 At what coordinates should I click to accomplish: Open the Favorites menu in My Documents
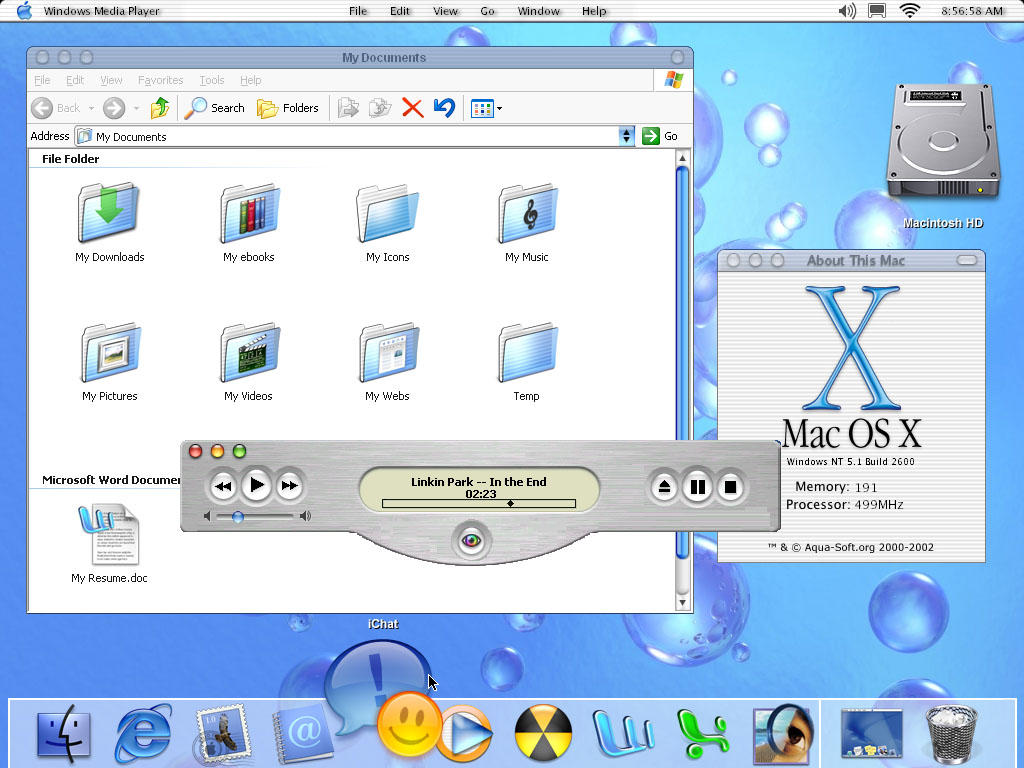160,80
